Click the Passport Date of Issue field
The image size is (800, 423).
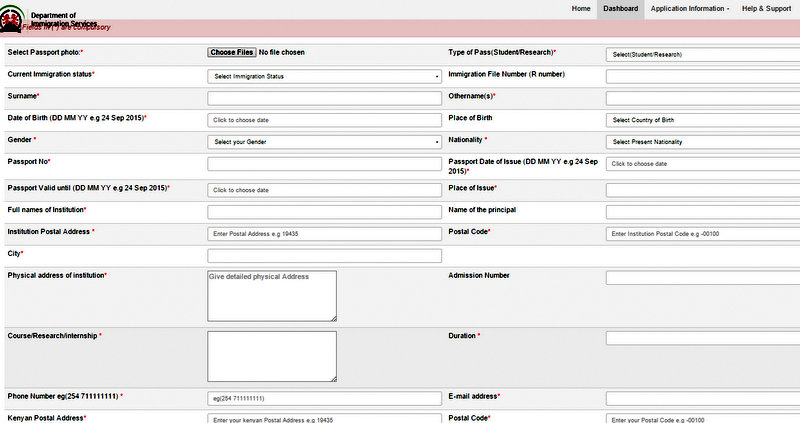click(x=702, y=163)
